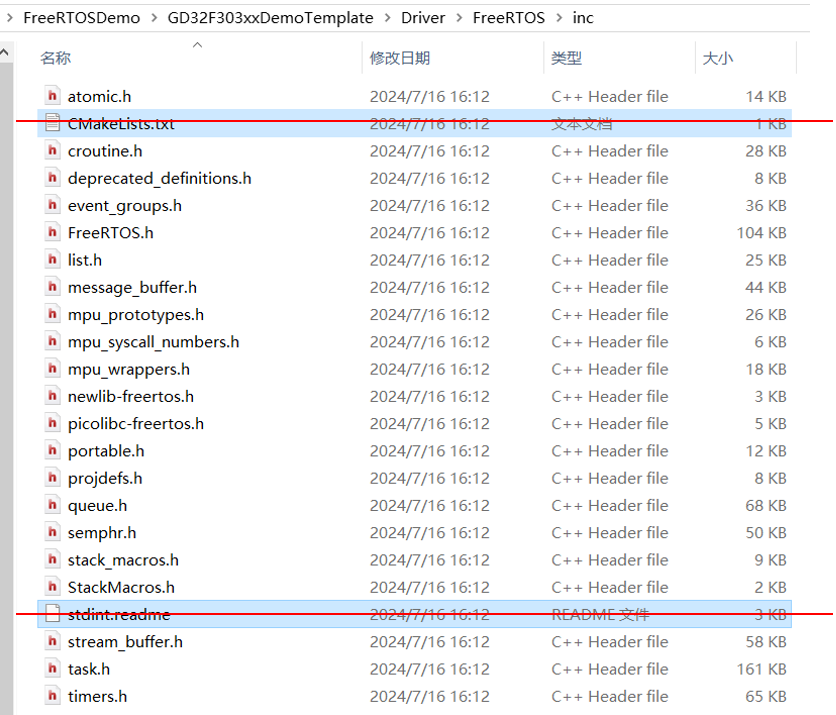The image size is (836, 715).
Task: Click the mpu_prototypes.h header icon
Action: click(52, 314)
